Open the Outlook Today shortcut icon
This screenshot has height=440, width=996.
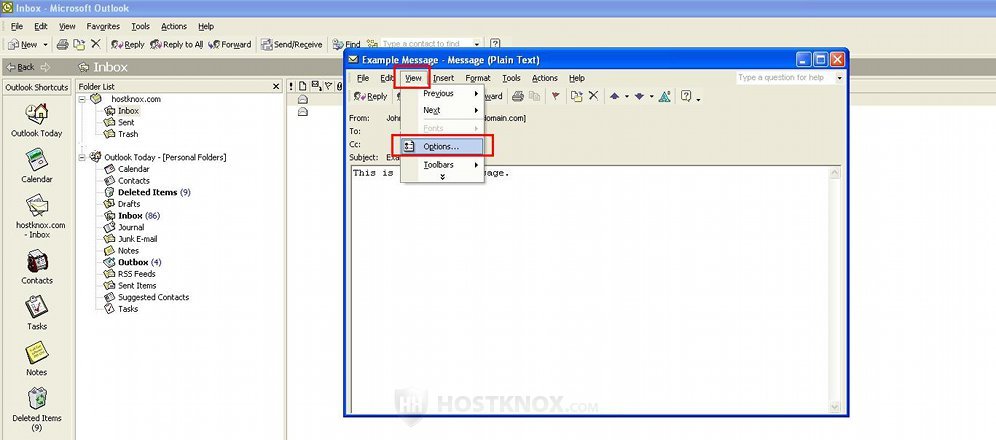pos(36,114)
